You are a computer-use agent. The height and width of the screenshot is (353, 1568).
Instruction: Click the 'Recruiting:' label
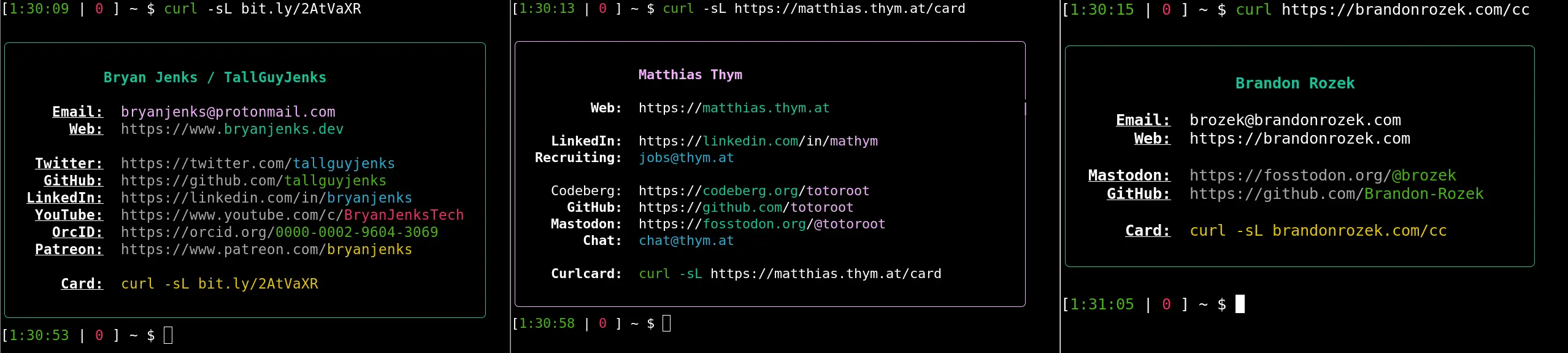pos(578,158)
